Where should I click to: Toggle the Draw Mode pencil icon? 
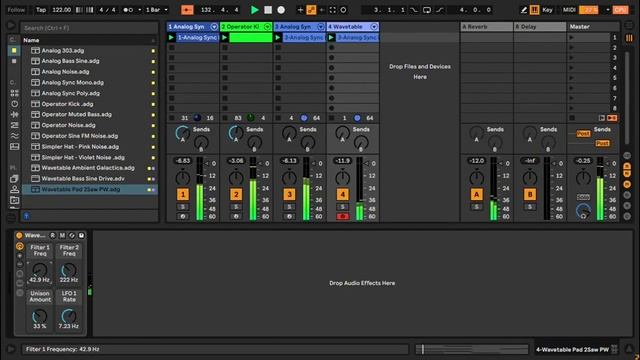524,10
